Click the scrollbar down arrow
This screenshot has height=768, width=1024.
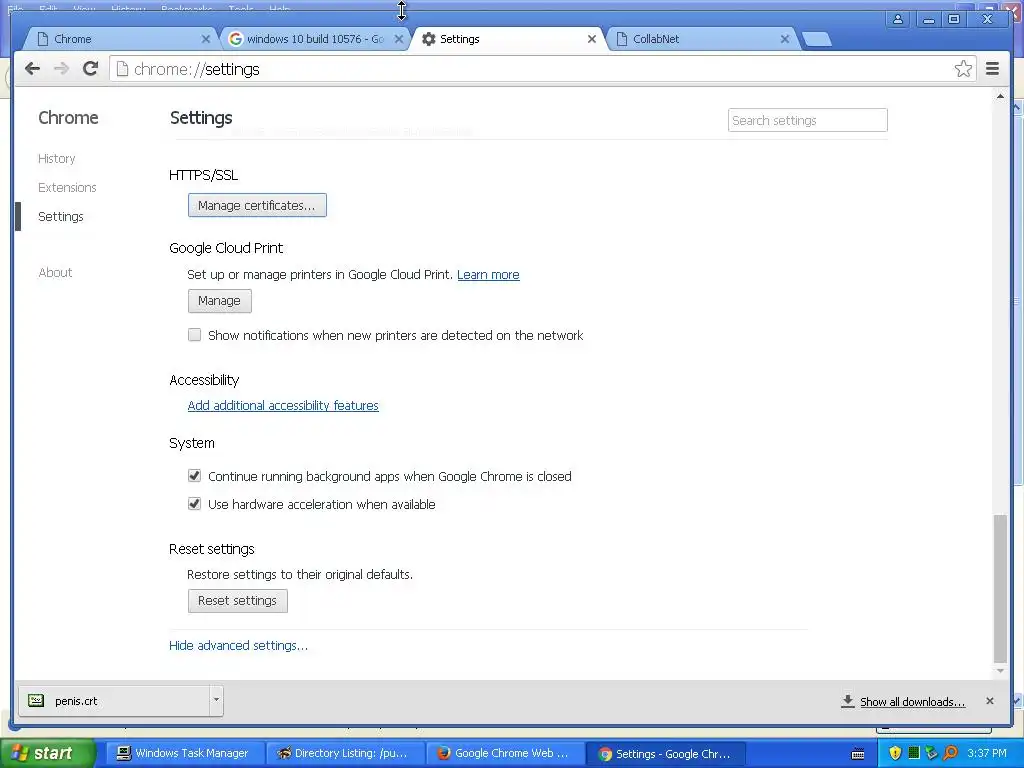point(1000,671)
